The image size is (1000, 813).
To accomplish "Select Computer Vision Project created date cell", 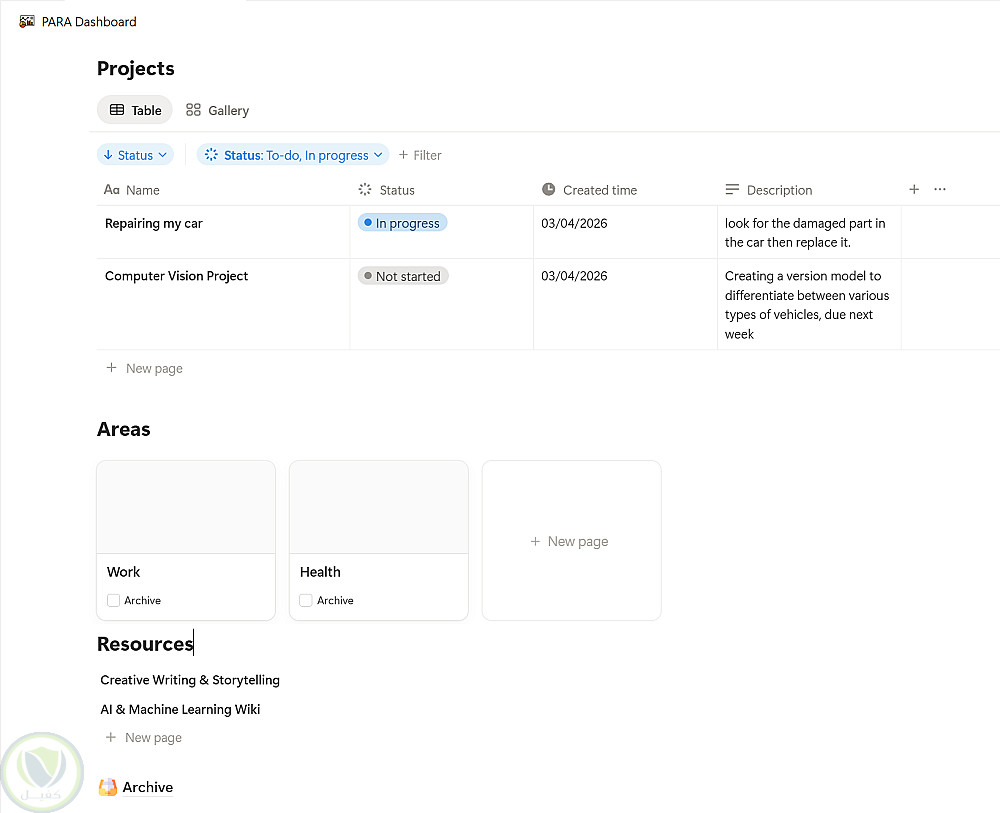I will (625, 304).
